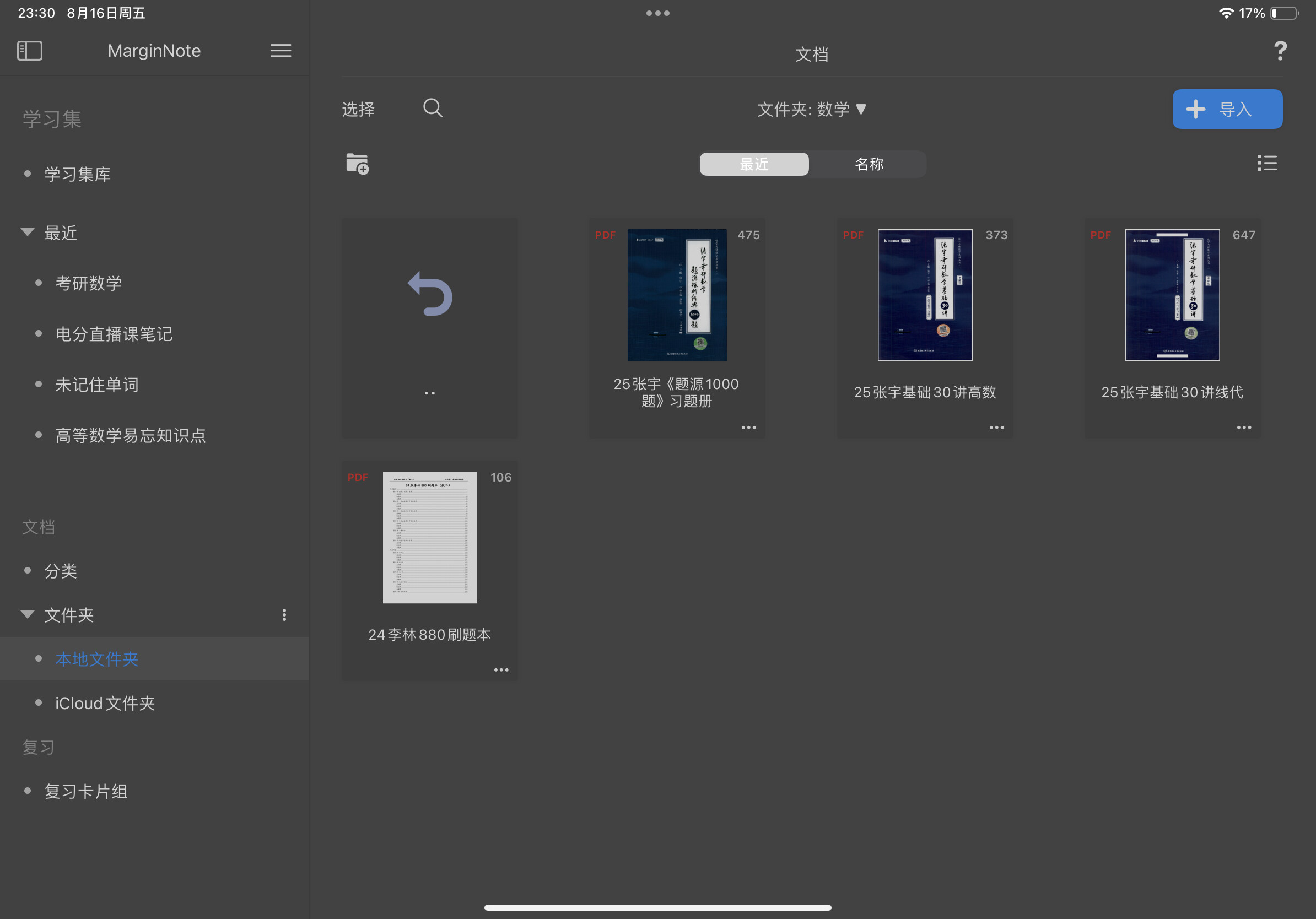Open more options for 25张宇基础30讲高数
This screenshot has height=919, width=1316.
click(x=996, y=428)
